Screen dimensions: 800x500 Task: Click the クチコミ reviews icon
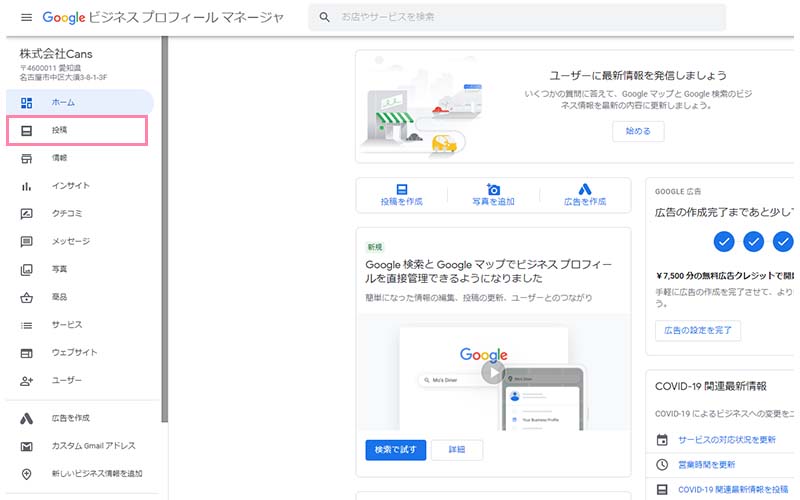[x=27, y=214]
